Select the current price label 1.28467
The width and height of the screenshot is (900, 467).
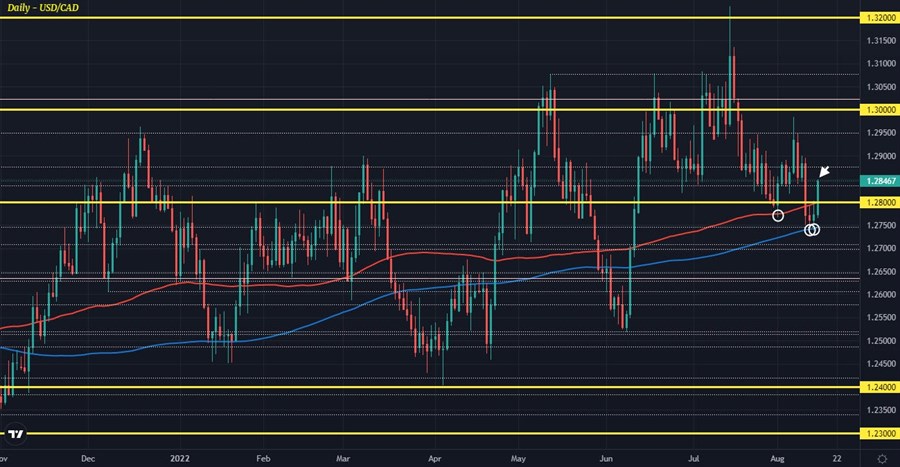[x=879, y=181]
